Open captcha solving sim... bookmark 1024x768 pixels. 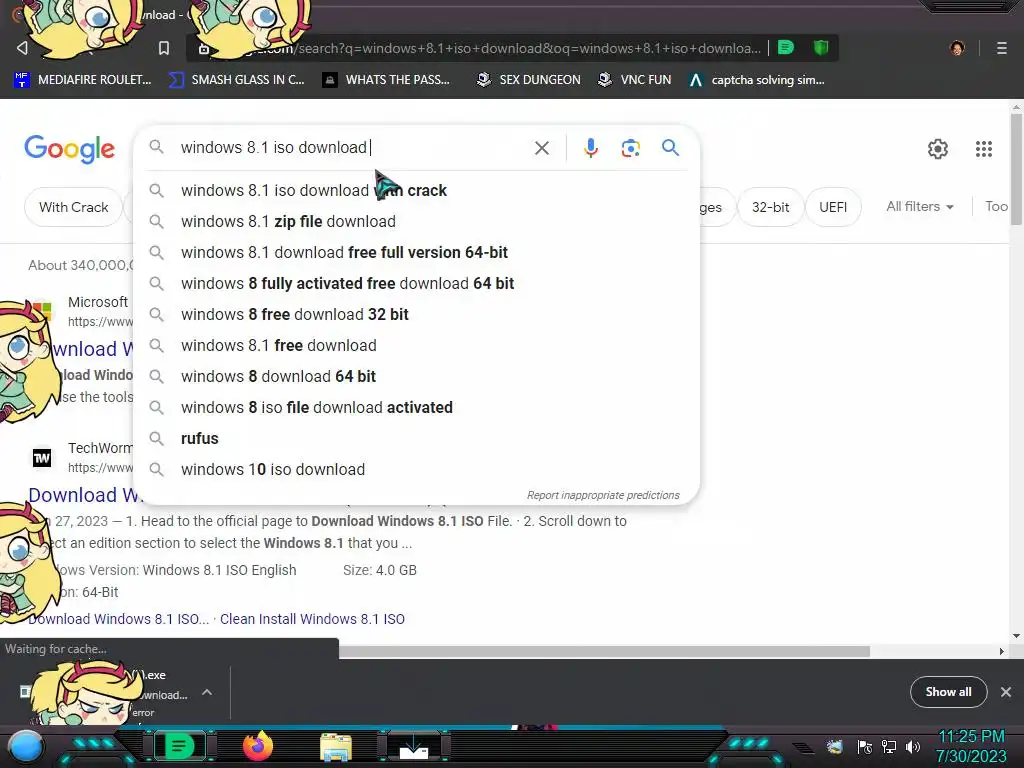[757, 80]
